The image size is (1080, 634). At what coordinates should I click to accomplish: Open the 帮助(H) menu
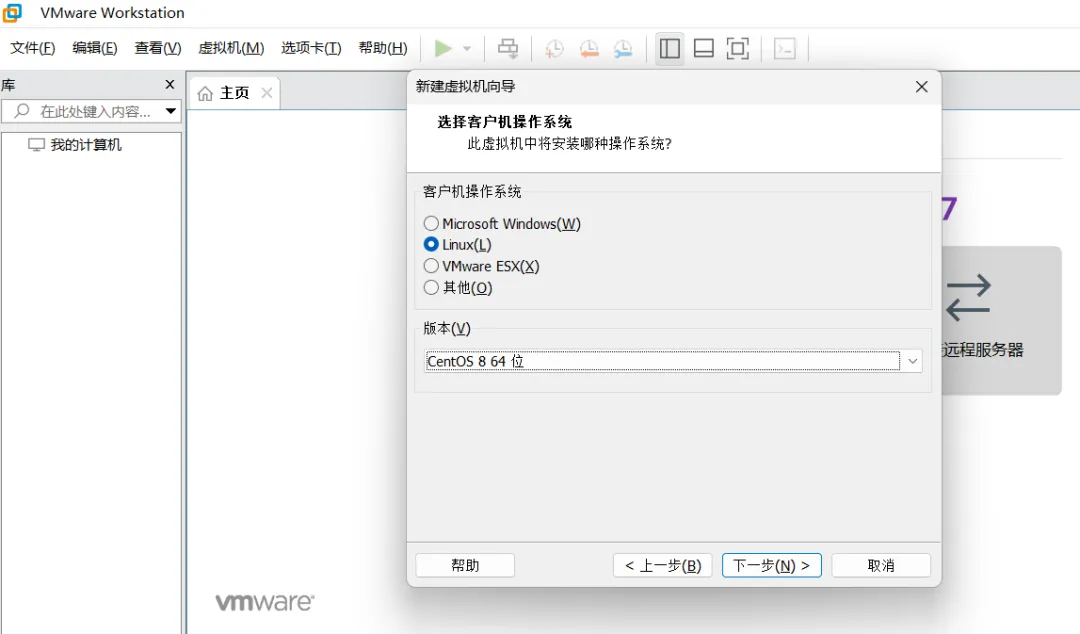(x=383, y=48)
